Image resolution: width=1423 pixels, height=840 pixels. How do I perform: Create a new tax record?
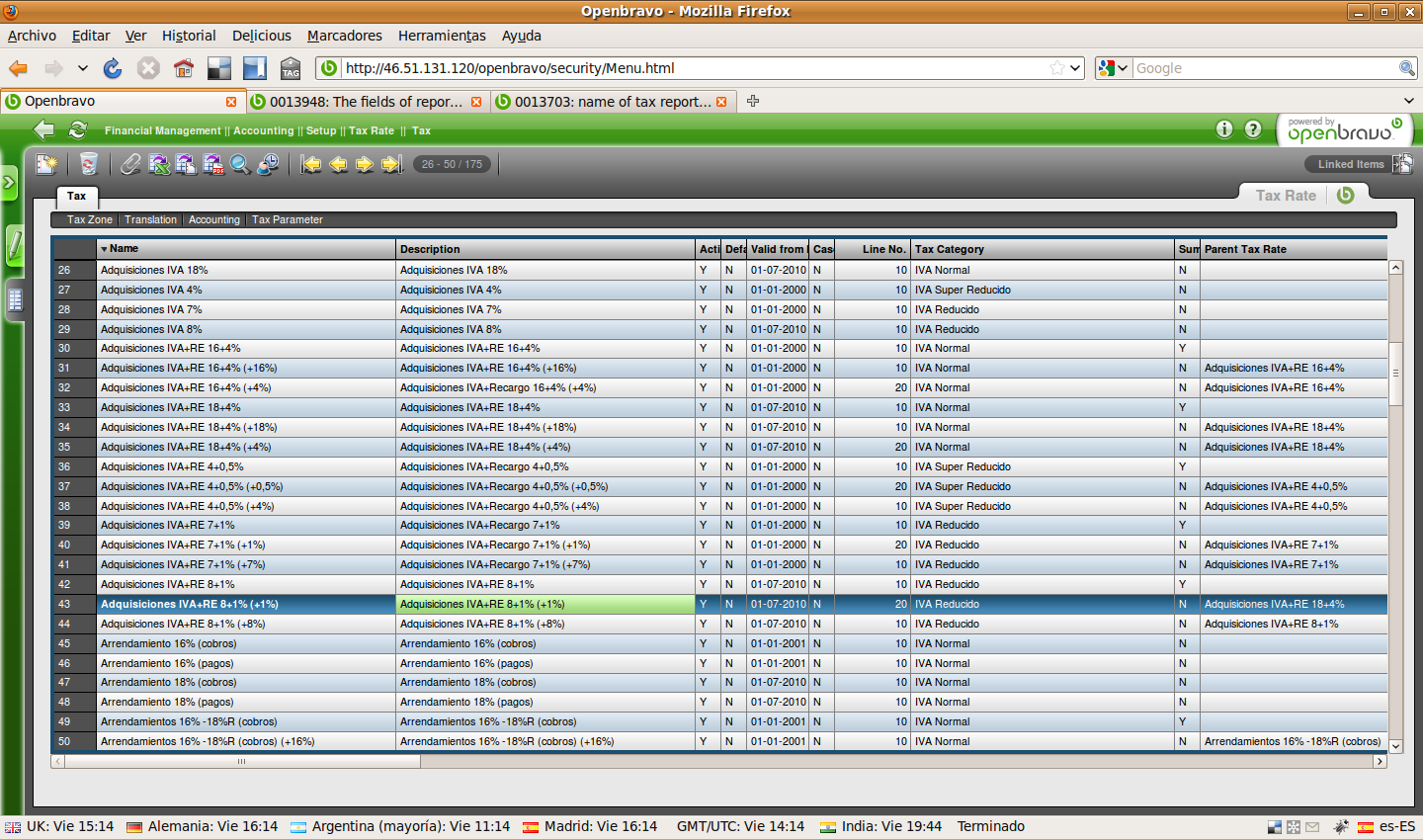pos(46,164)
